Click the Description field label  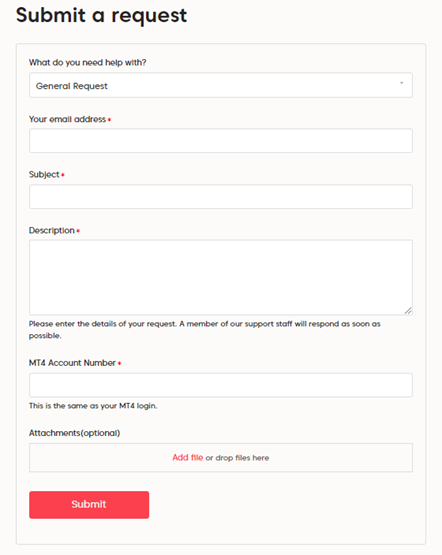pos(52,230)
